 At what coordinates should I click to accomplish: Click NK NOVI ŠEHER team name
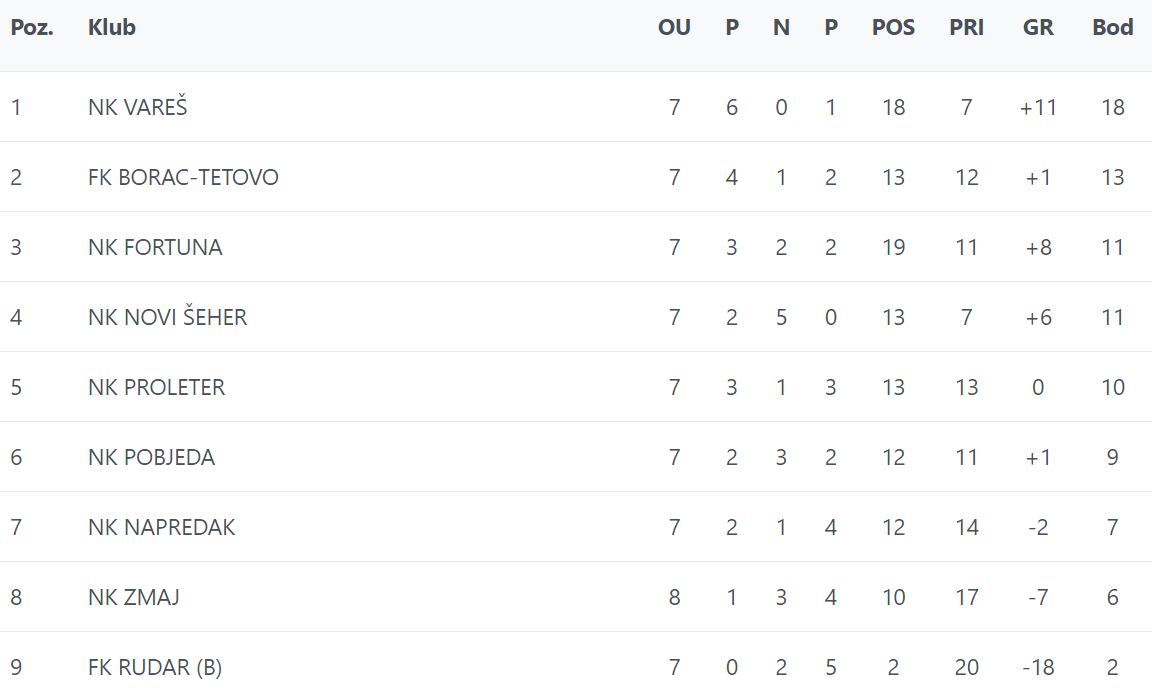pyautogui.click(x=167, y=317)
